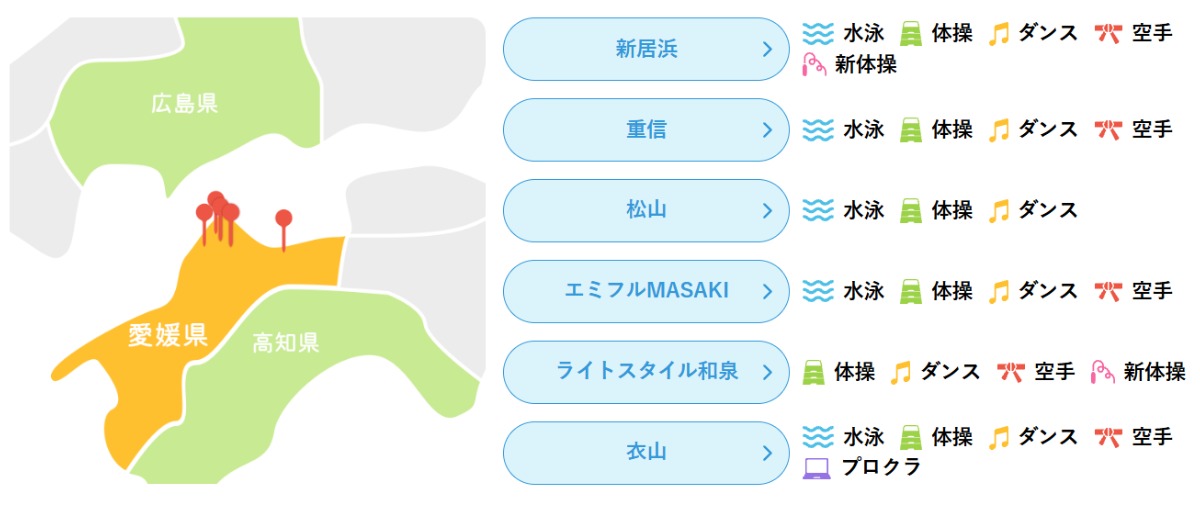Viewport: 1200px width, 511px height.
Task: Click the chevron arrow on 衣山 button
Action: point(767,453)
